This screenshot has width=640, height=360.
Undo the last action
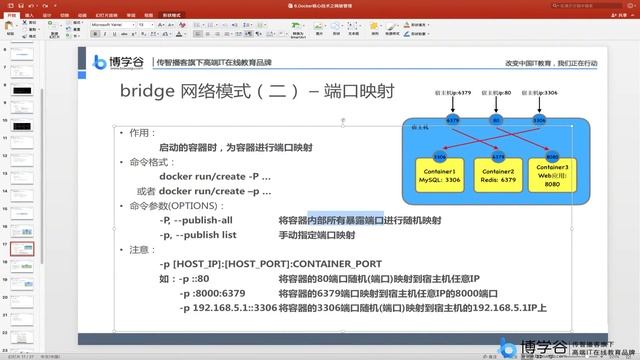[x=31, y=6]
